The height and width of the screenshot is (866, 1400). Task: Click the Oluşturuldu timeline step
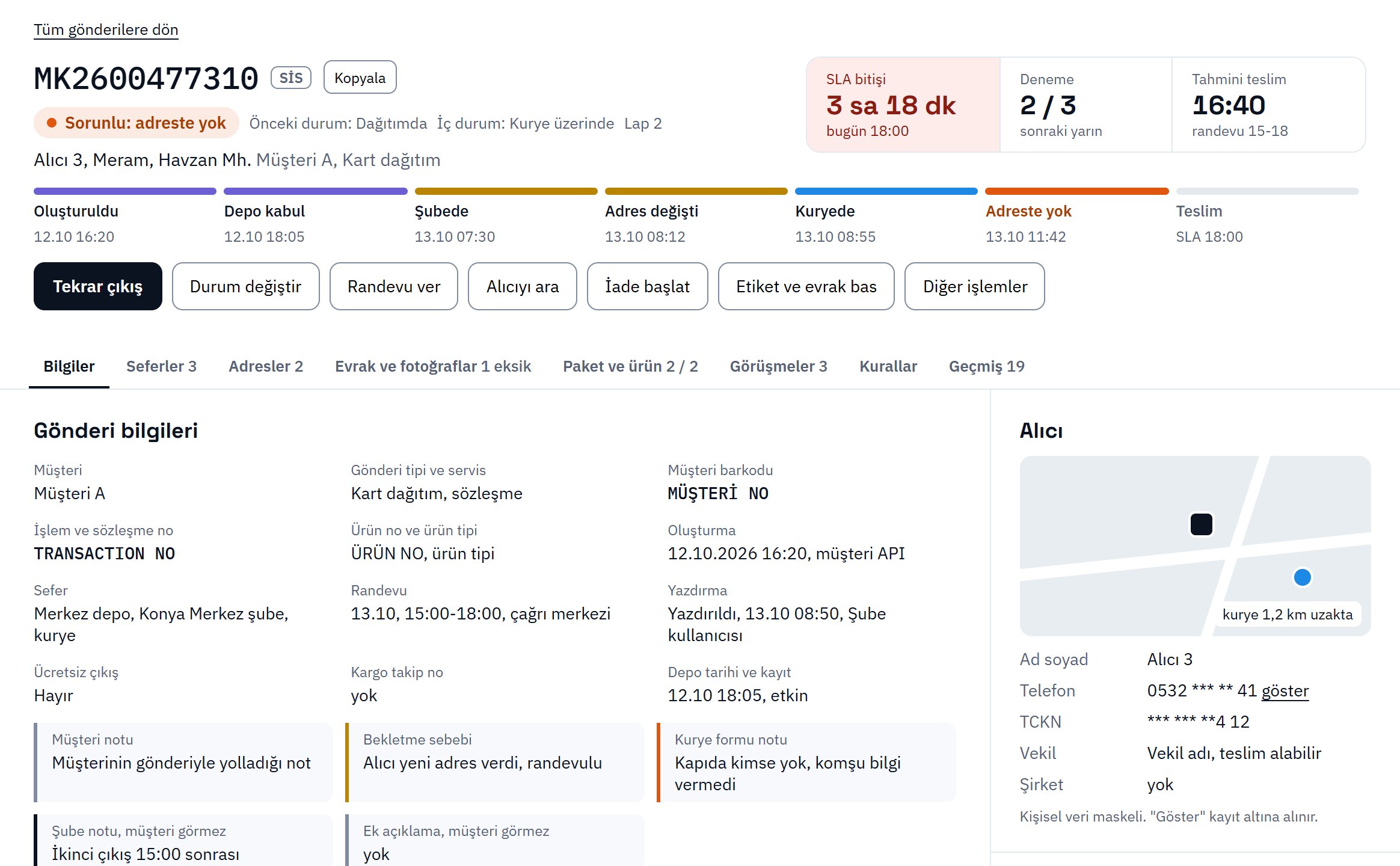pos(125,216)
